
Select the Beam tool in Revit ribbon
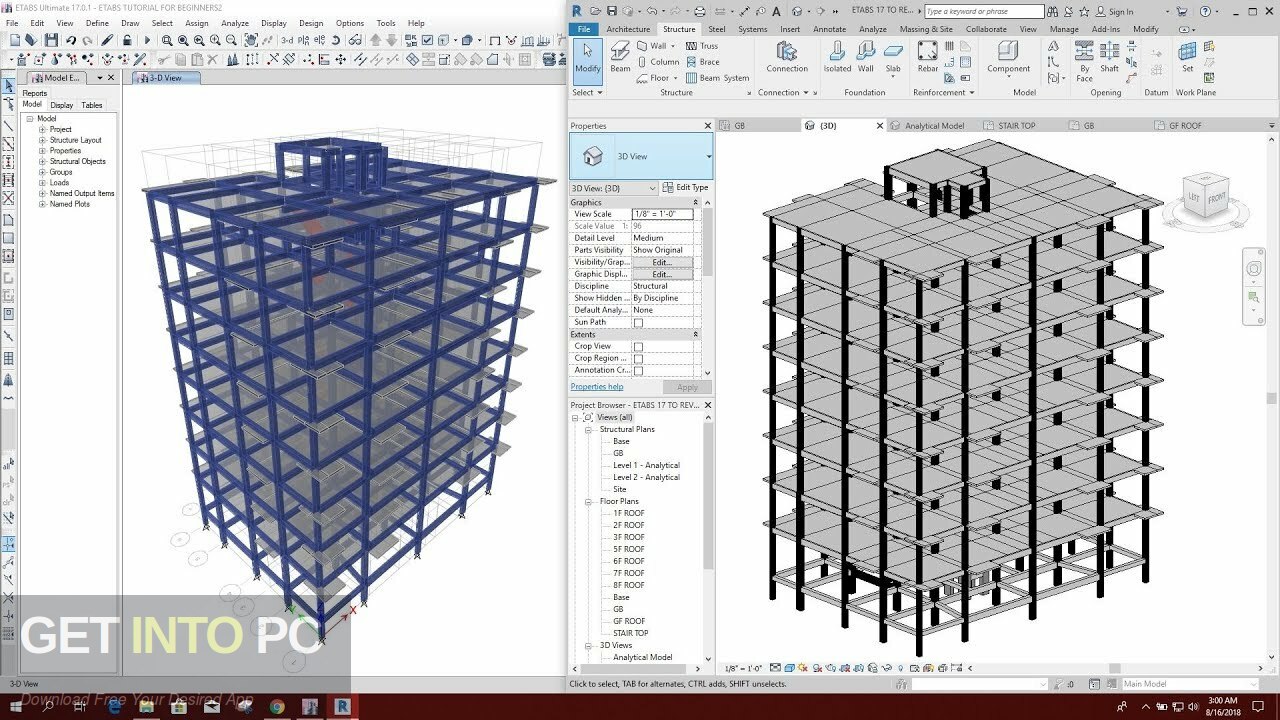point(620,56)
